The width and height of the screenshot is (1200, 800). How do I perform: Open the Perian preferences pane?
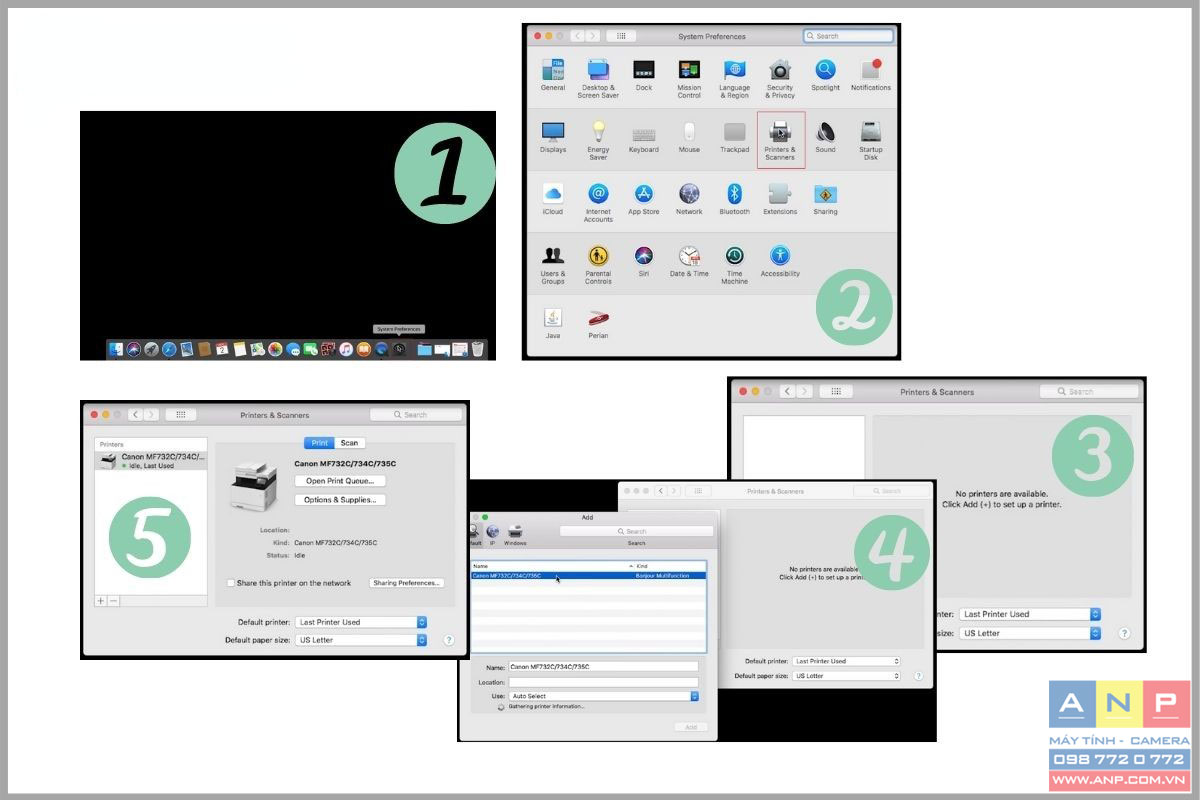(598, 323)
